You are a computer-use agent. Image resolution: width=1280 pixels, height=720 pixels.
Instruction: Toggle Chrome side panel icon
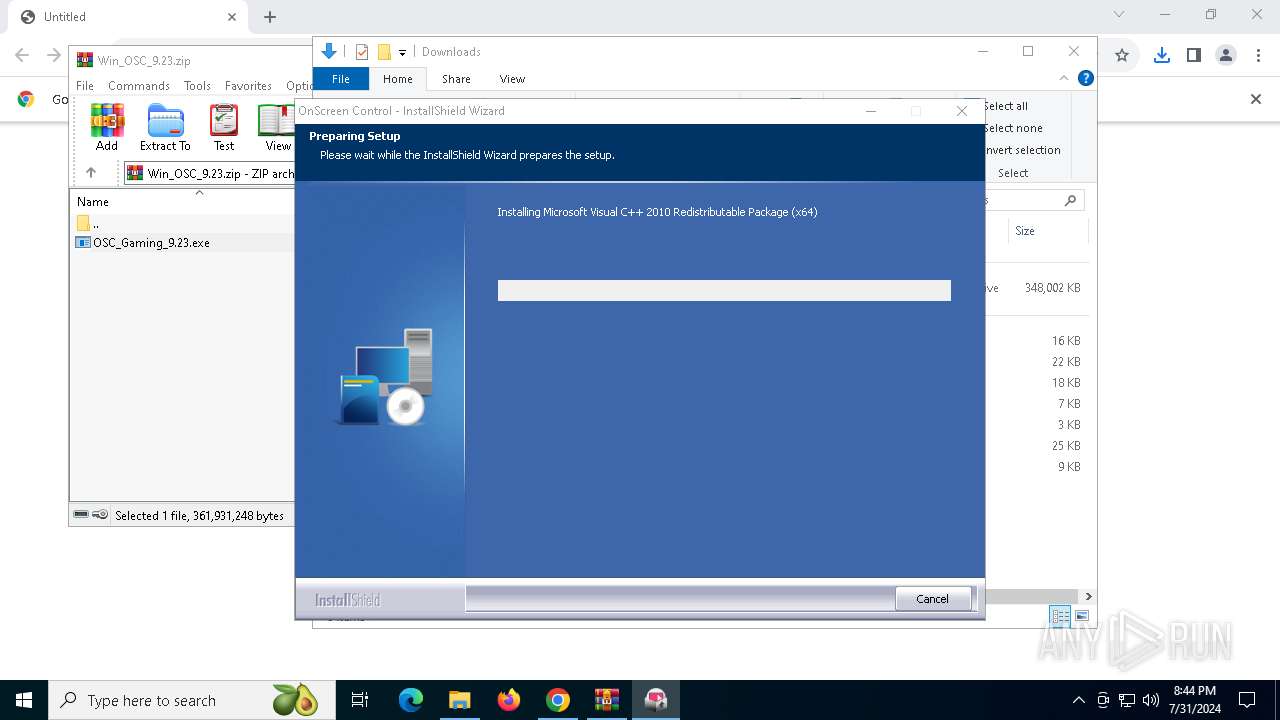tap(1194, 56)
